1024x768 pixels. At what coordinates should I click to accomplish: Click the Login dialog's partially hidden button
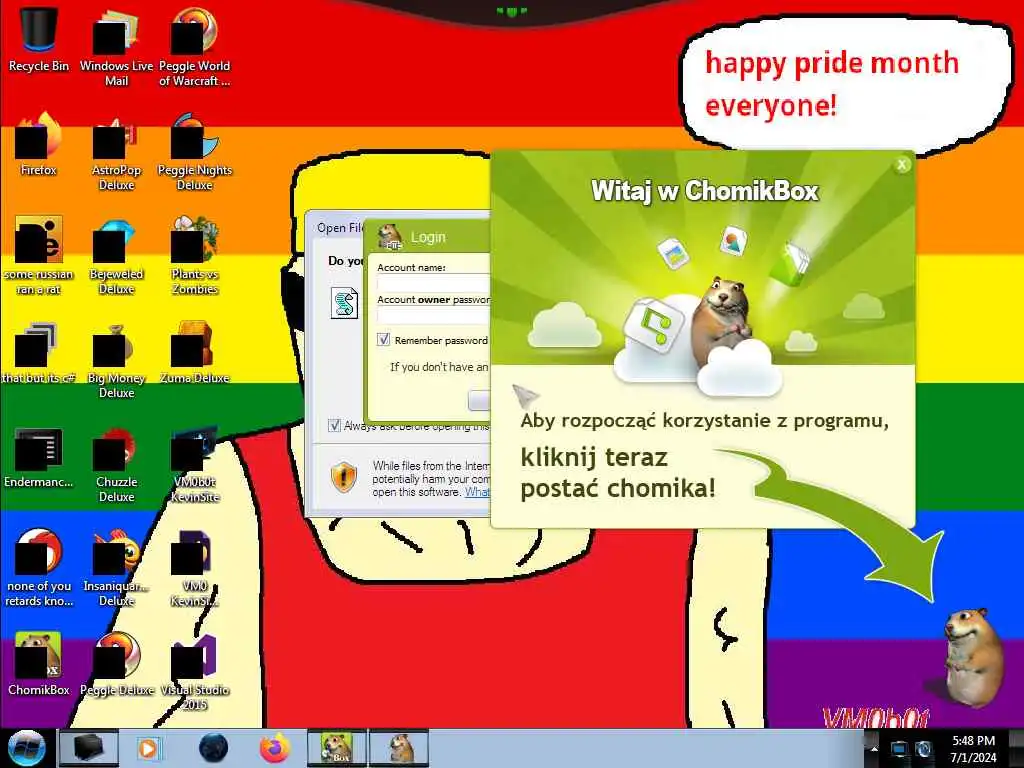pos(479,400)
